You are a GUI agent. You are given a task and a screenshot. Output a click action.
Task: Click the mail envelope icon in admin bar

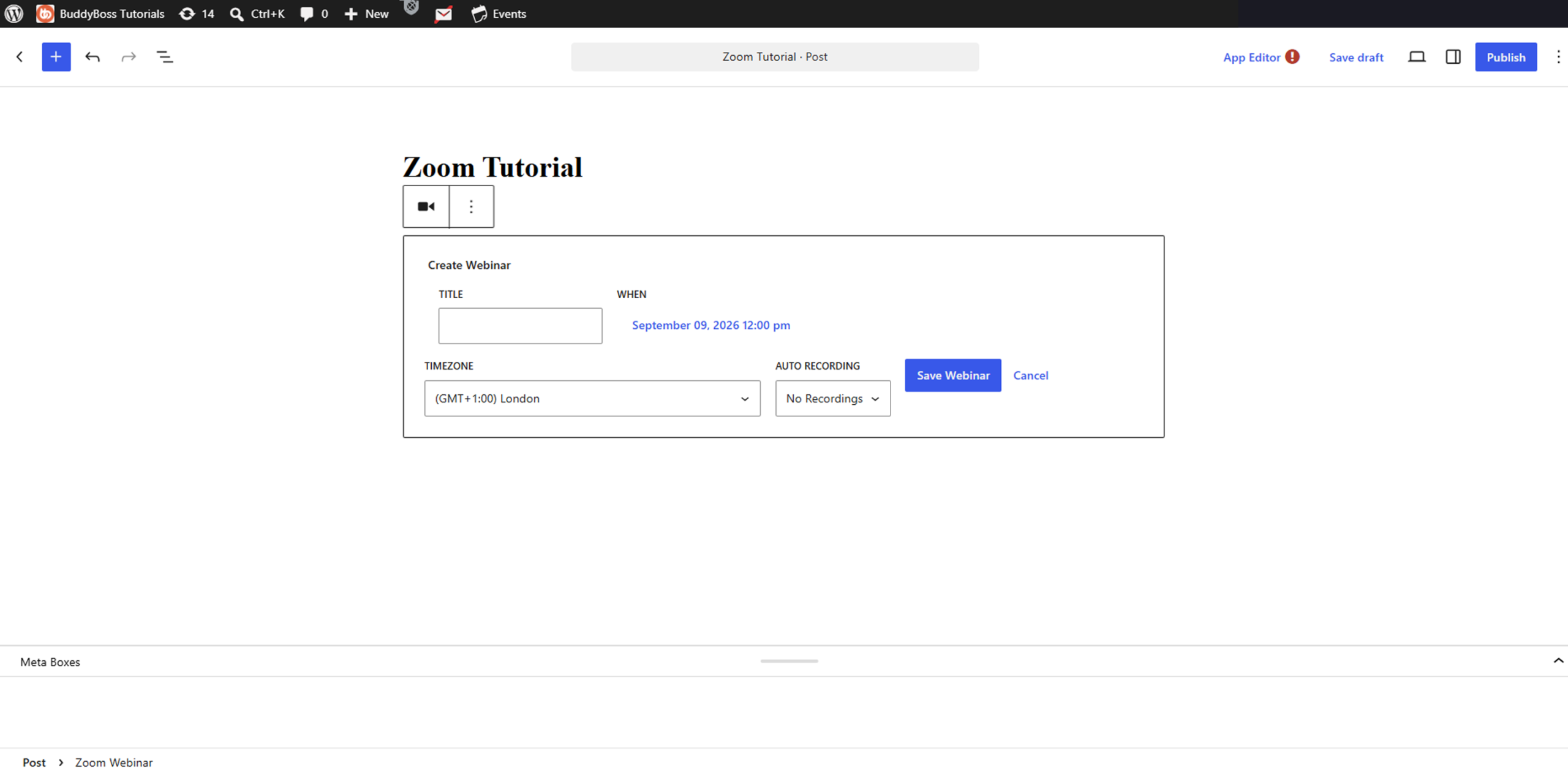(x=443, y=13)
